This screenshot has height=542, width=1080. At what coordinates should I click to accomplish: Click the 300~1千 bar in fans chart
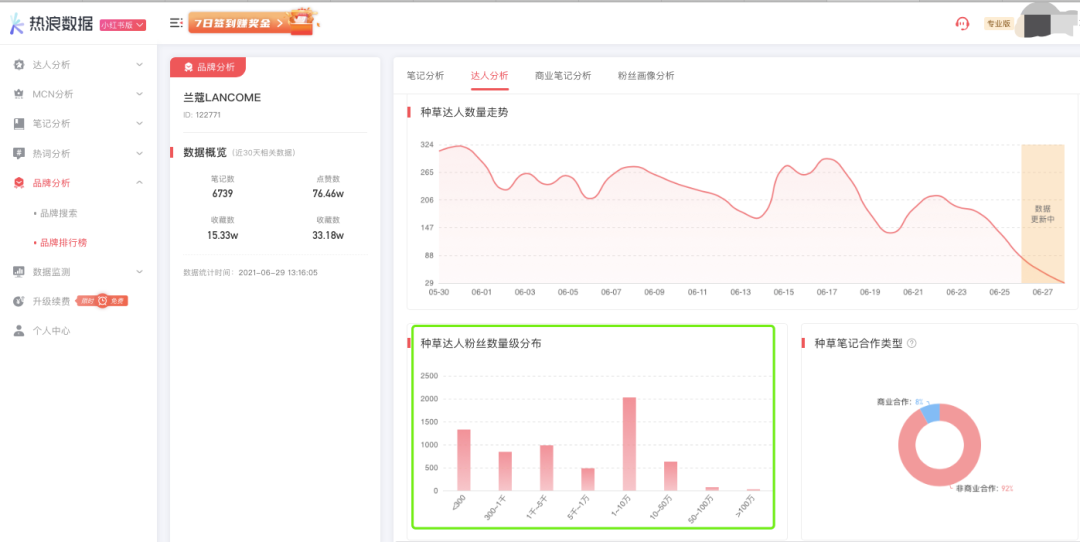click(505, 471)
